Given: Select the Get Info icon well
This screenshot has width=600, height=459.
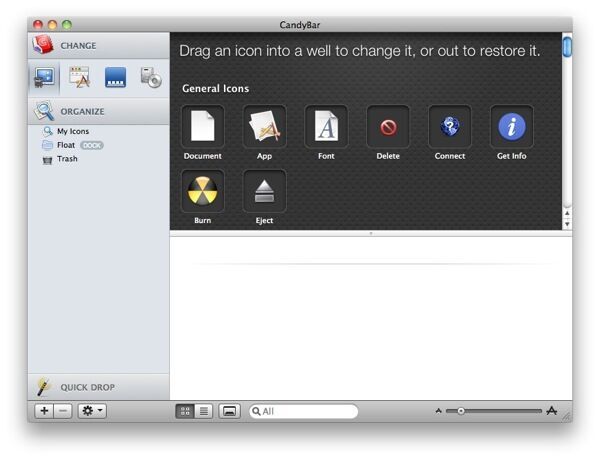Looking at the screenshot, I should point(512,127).
